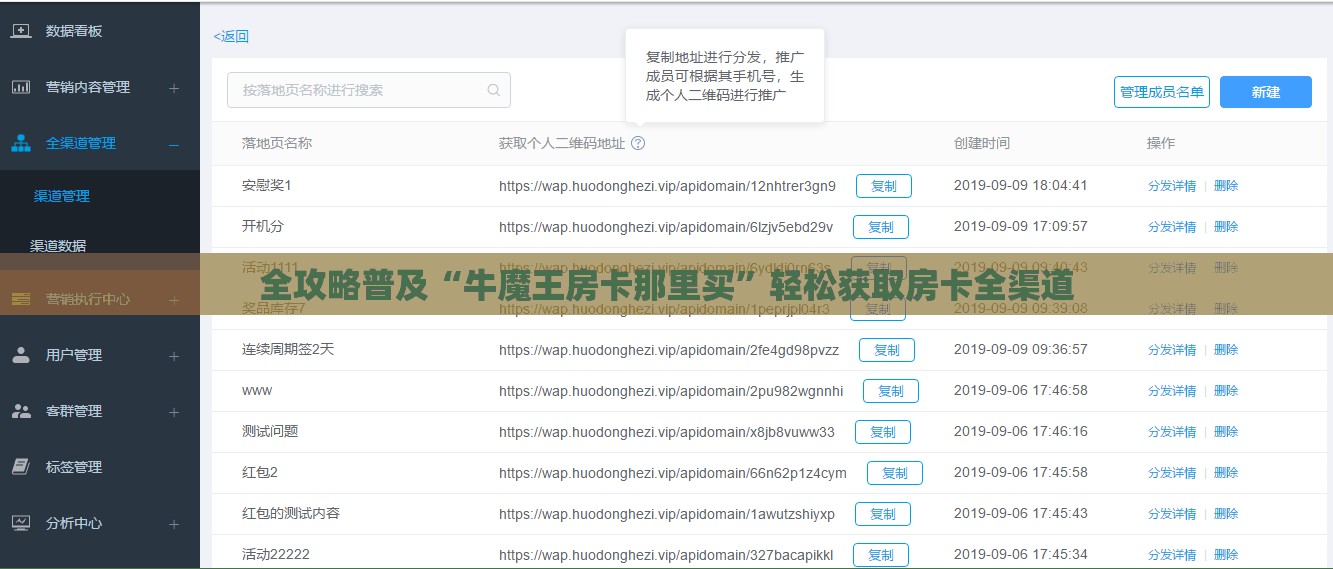Click the 客群管理 group icon
The image size is (1333, 569).
pyautogui.click(x=21, y=411)
